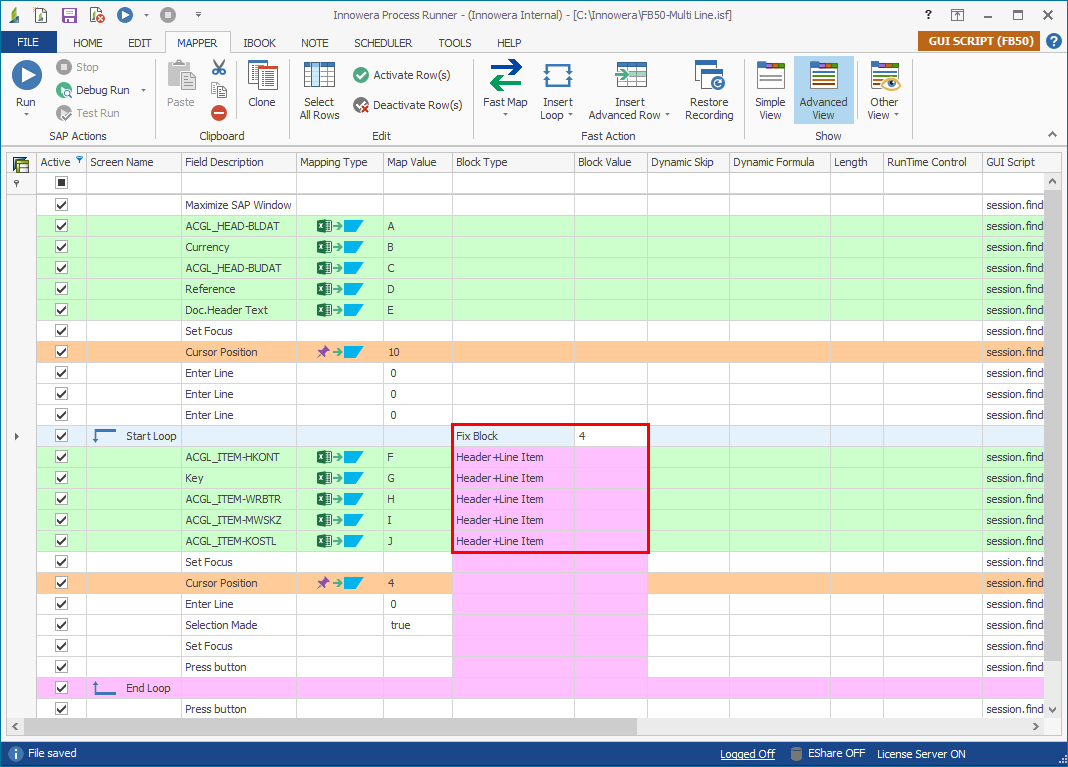Uncheck Active checkbox for Currency row
The height and width of the screenshot is (767, 1068).
point(61,247)
